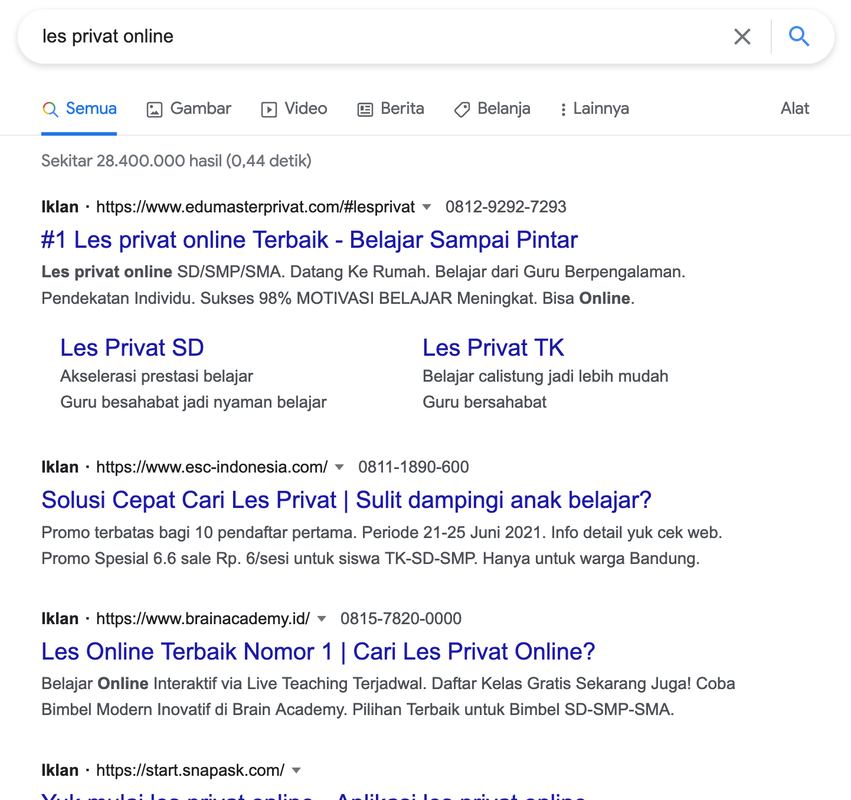This screenshot has width=851, height=800.
Task: Click the Berita newspaper icon
Action: (365, 110)
